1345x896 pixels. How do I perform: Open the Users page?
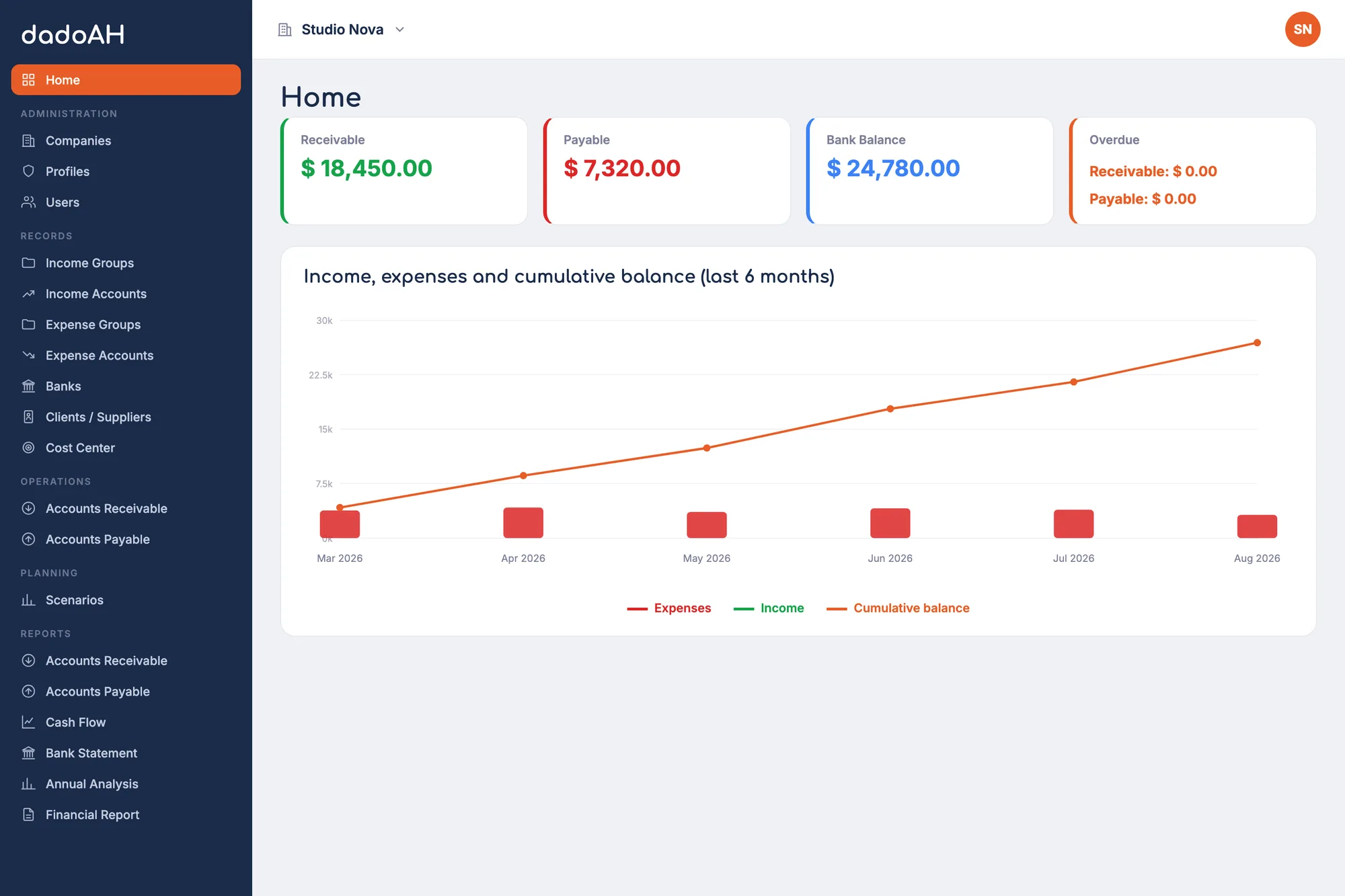coord(126,202)
